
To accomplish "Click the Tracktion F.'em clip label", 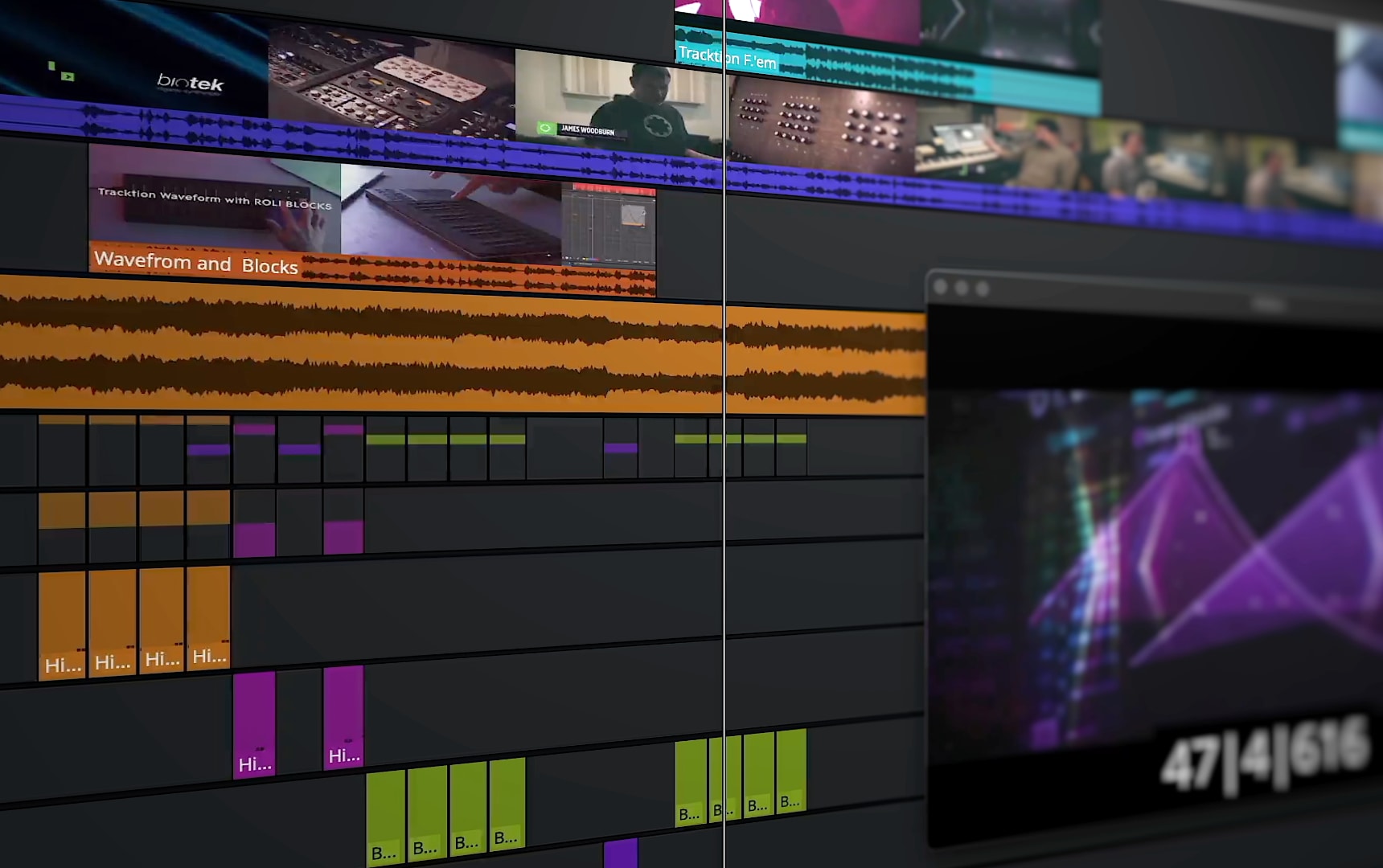I will click(x=728, y=58).
